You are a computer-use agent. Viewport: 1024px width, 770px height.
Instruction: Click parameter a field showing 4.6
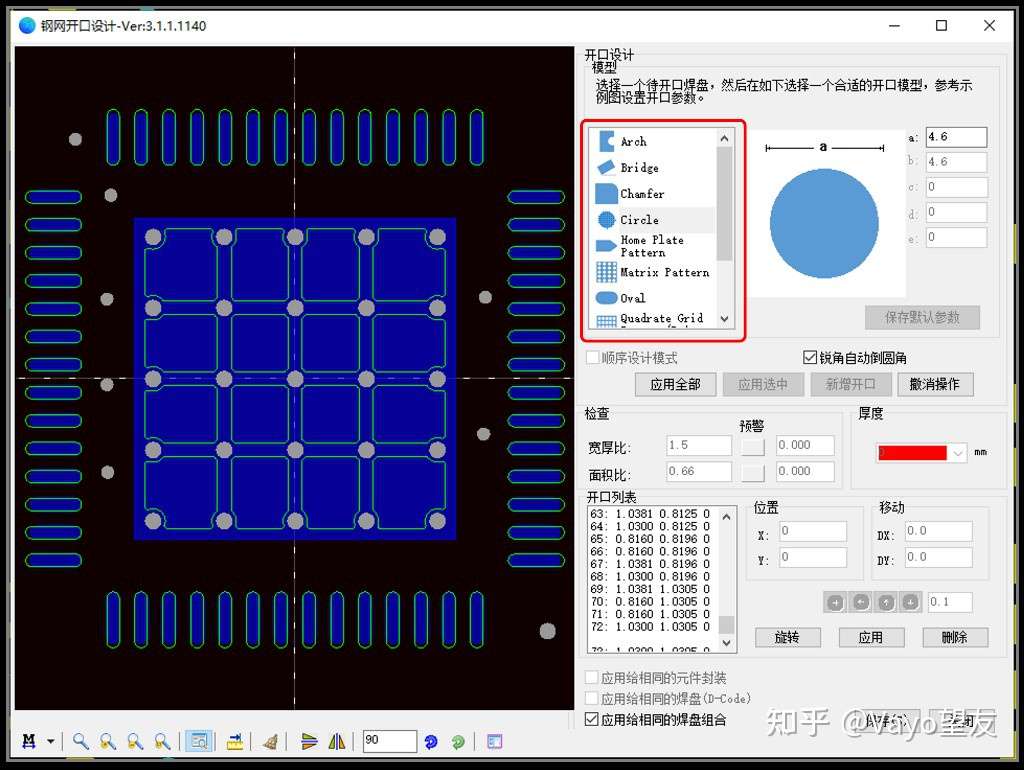click(x=956, y=137)
